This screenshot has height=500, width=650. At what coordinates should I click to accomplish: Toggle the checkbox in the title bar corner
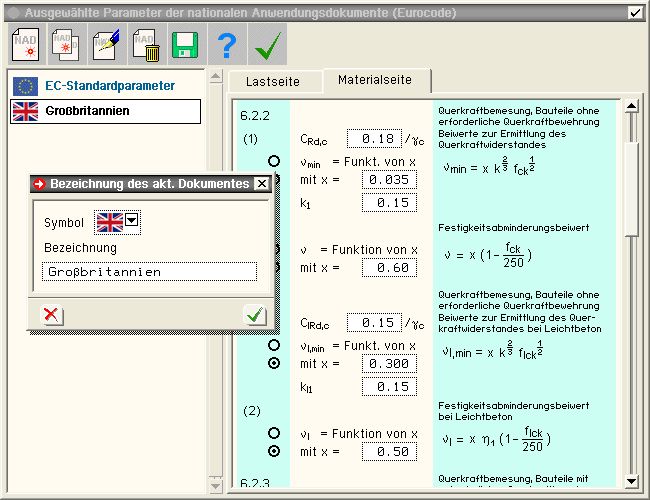click(635, 12)
